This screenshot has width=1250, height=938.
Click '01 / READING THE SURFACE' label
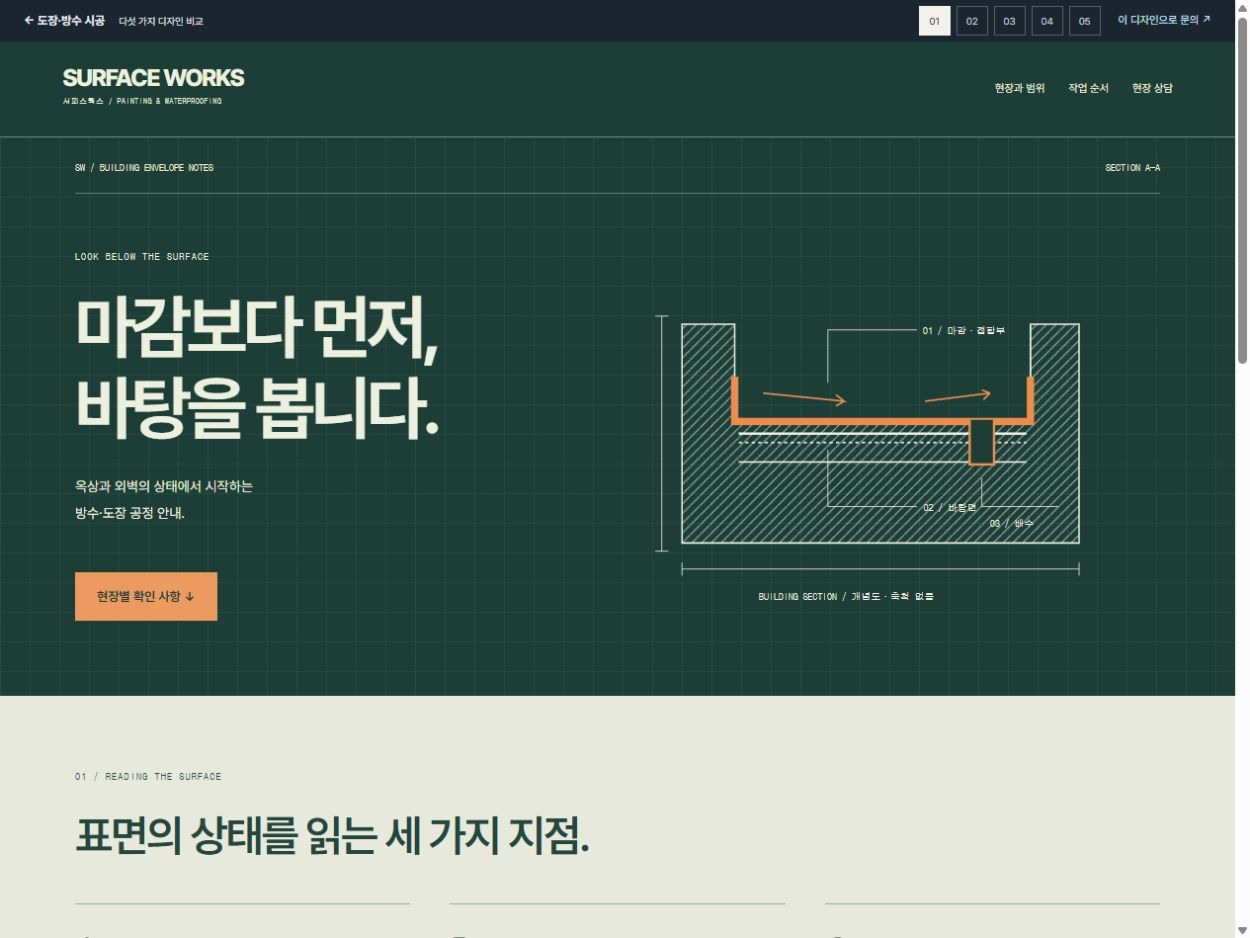pos(148,777)
